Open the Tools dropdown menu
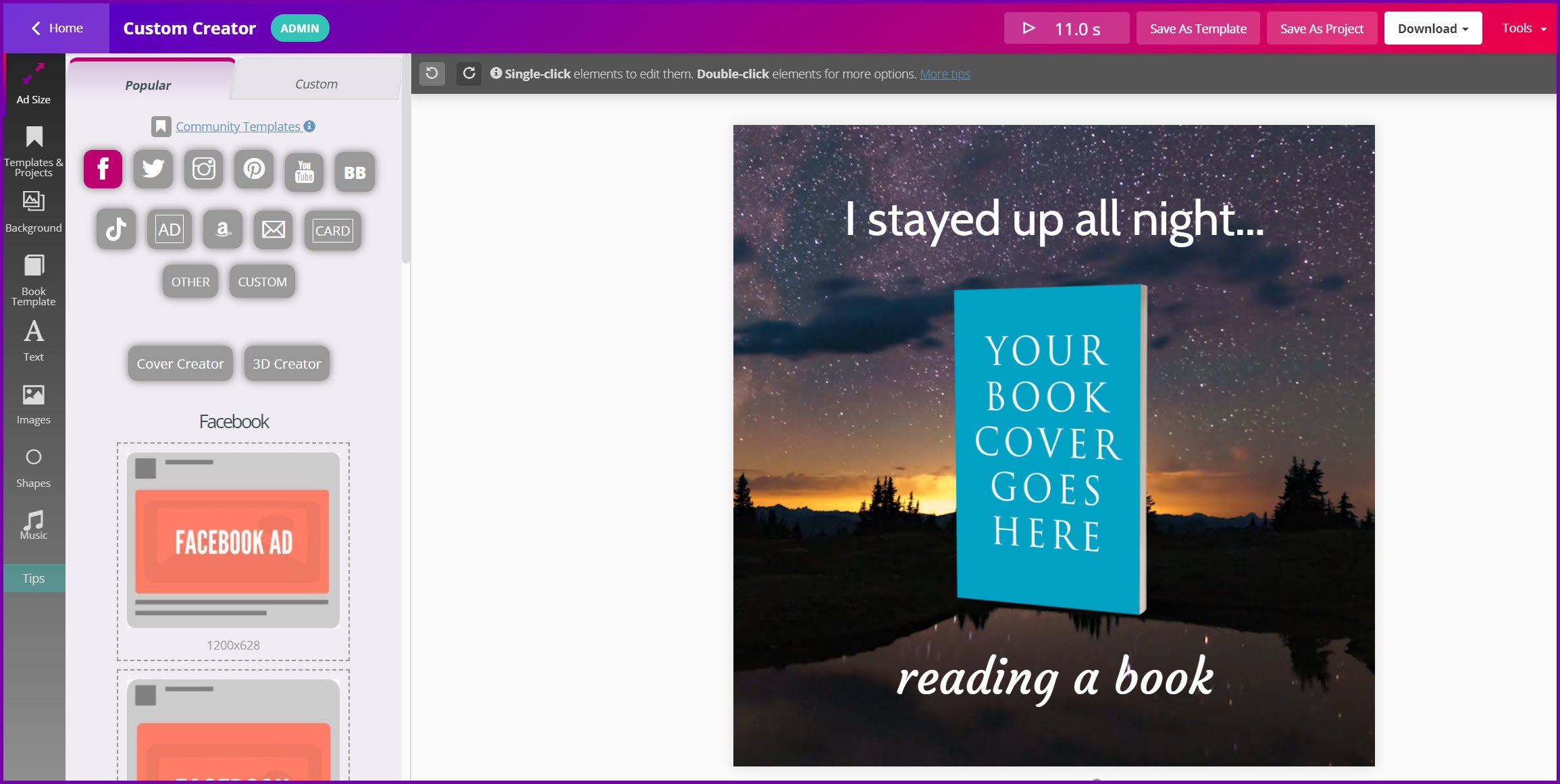 click(x=1524, y=28)
